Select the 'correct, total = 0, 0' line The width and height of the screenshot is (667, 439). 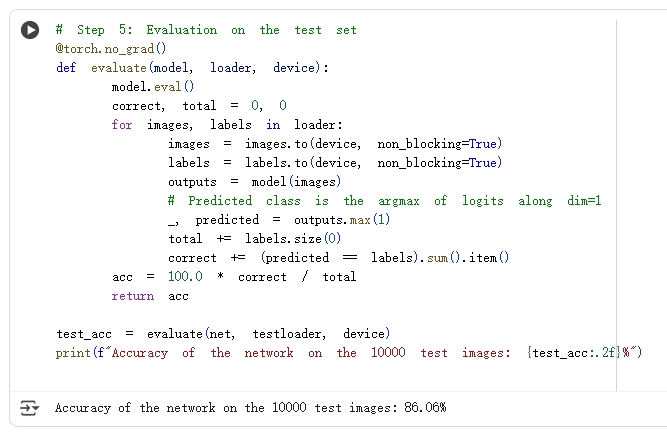pyautogui.click(x=199, y=106)
